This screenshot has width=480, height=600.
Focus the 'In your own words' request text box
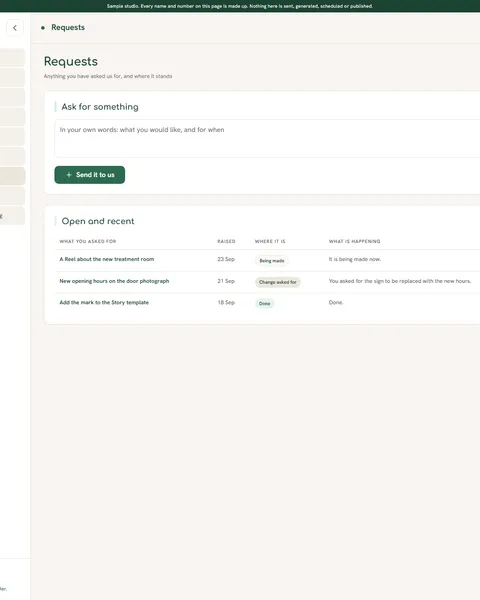267,138
